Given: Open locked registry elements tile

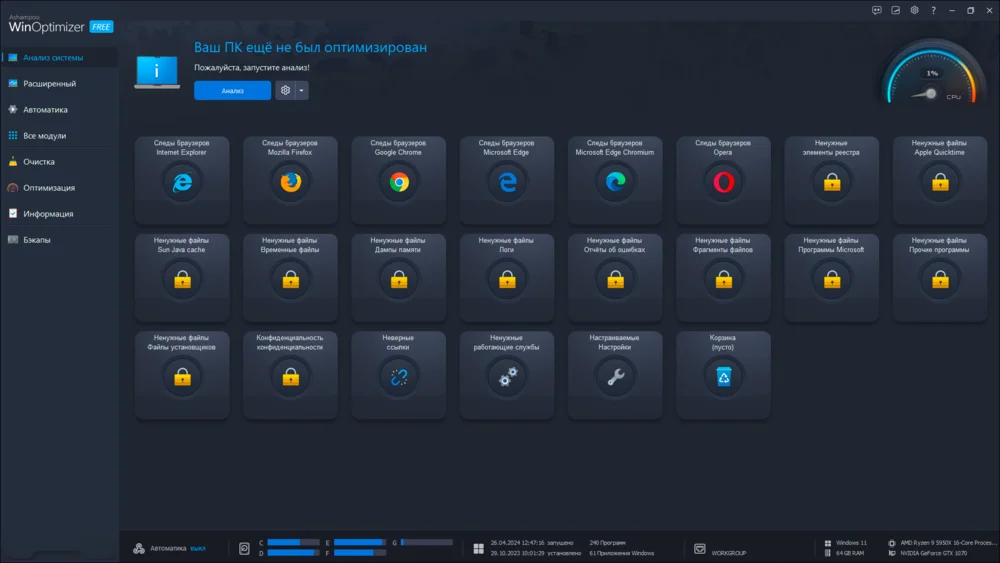Looking at the screenshot, I should click(x=832, y=180).
